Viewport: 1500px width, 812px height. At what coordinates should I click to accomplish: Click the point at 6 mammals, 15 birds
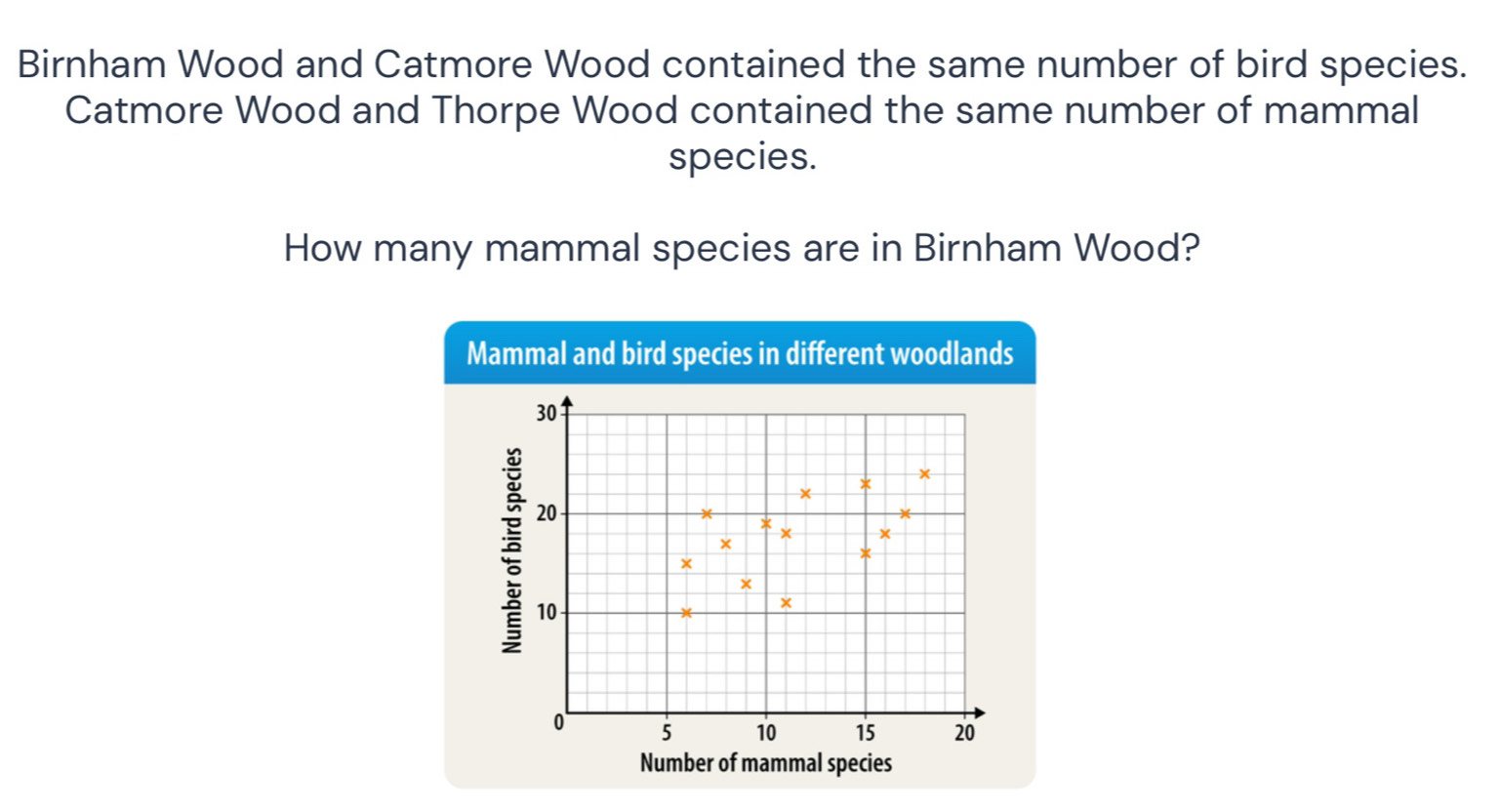pyautogui.click(x=686, y=564)
